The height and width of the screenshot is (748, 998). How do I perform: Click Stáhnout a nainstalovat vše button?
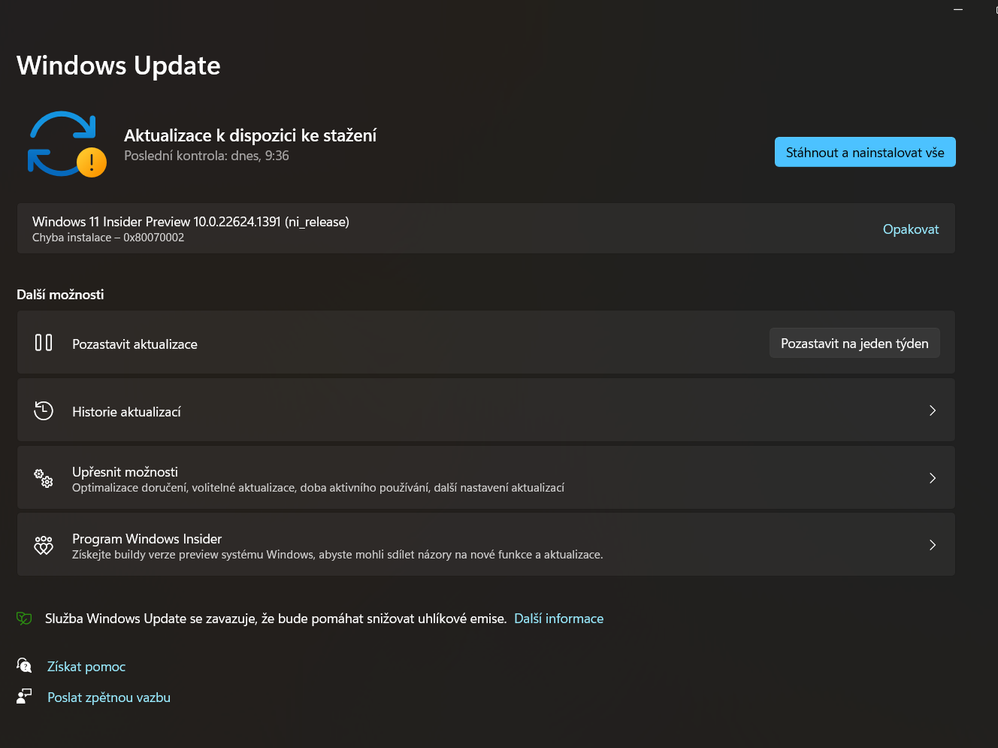click(864, 152)
